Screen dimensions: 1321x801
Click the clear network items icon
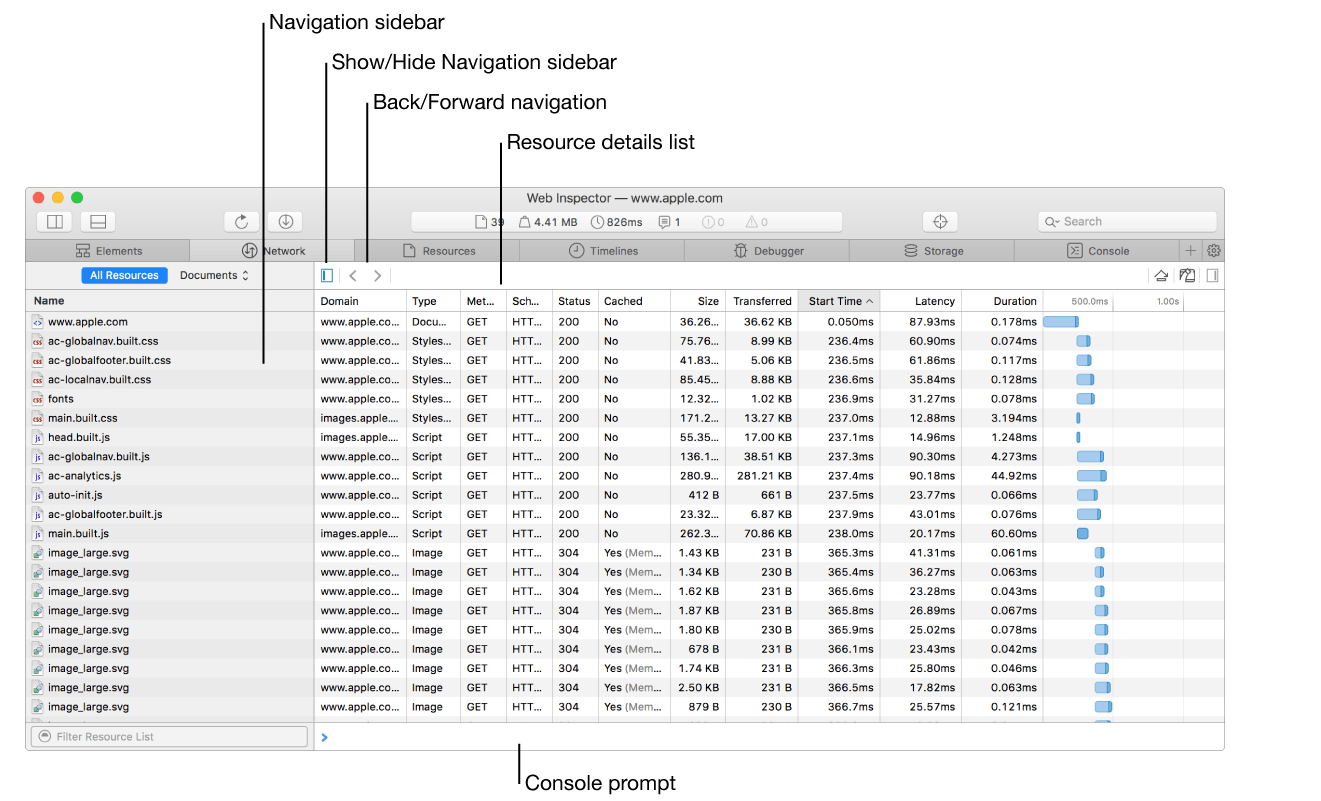[1161, 276]
